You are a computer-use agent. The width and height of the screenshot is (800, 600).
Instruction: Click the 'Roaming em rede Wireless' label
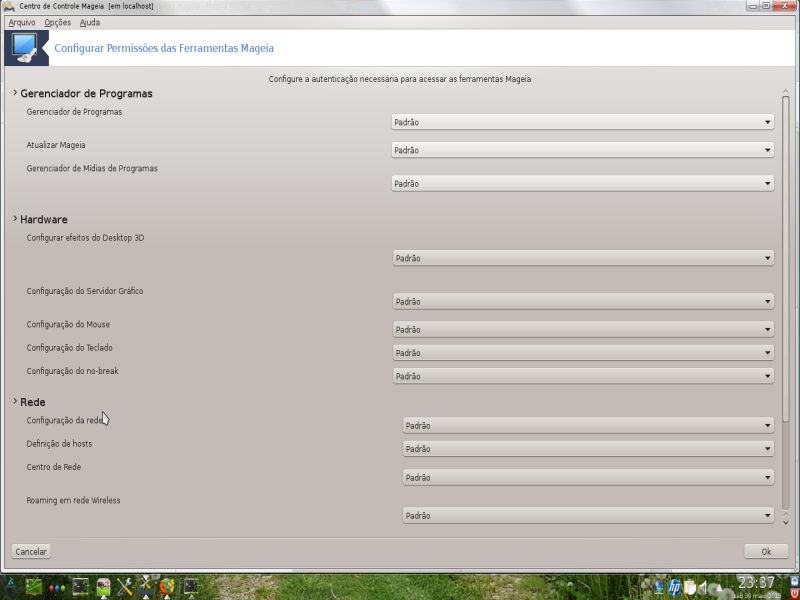tap(73, 501)
